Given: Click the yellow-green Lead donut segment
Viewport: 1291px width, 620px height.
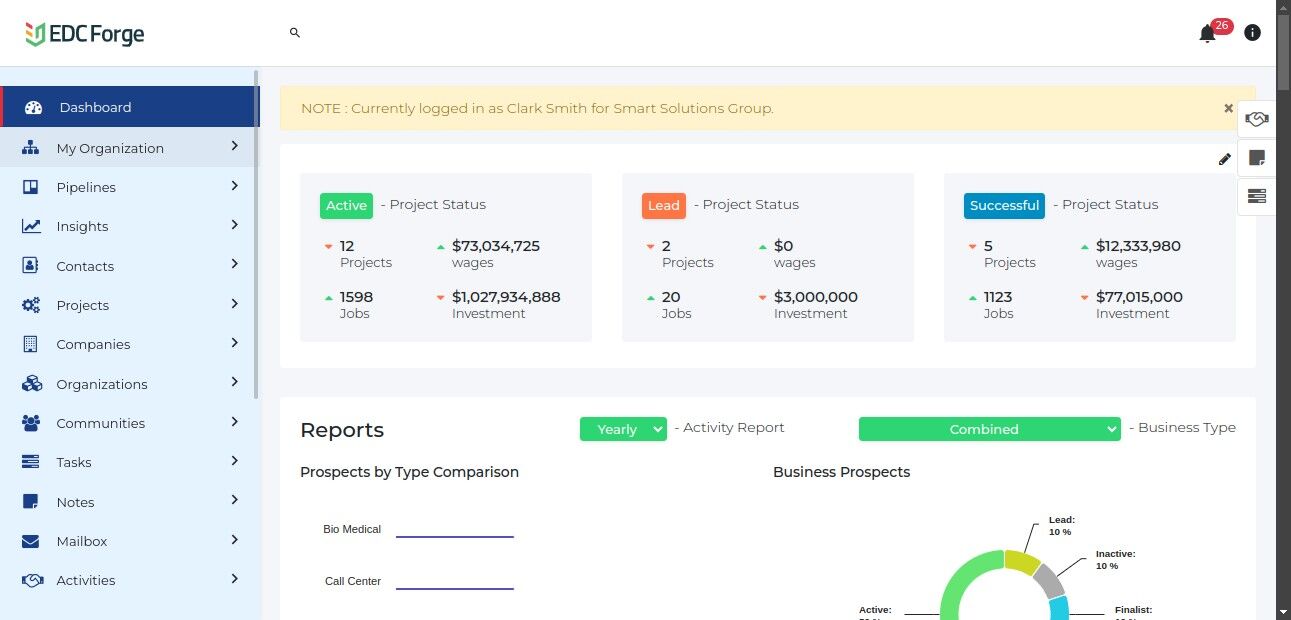Looking at the screenshot, I should (1022, 563).
